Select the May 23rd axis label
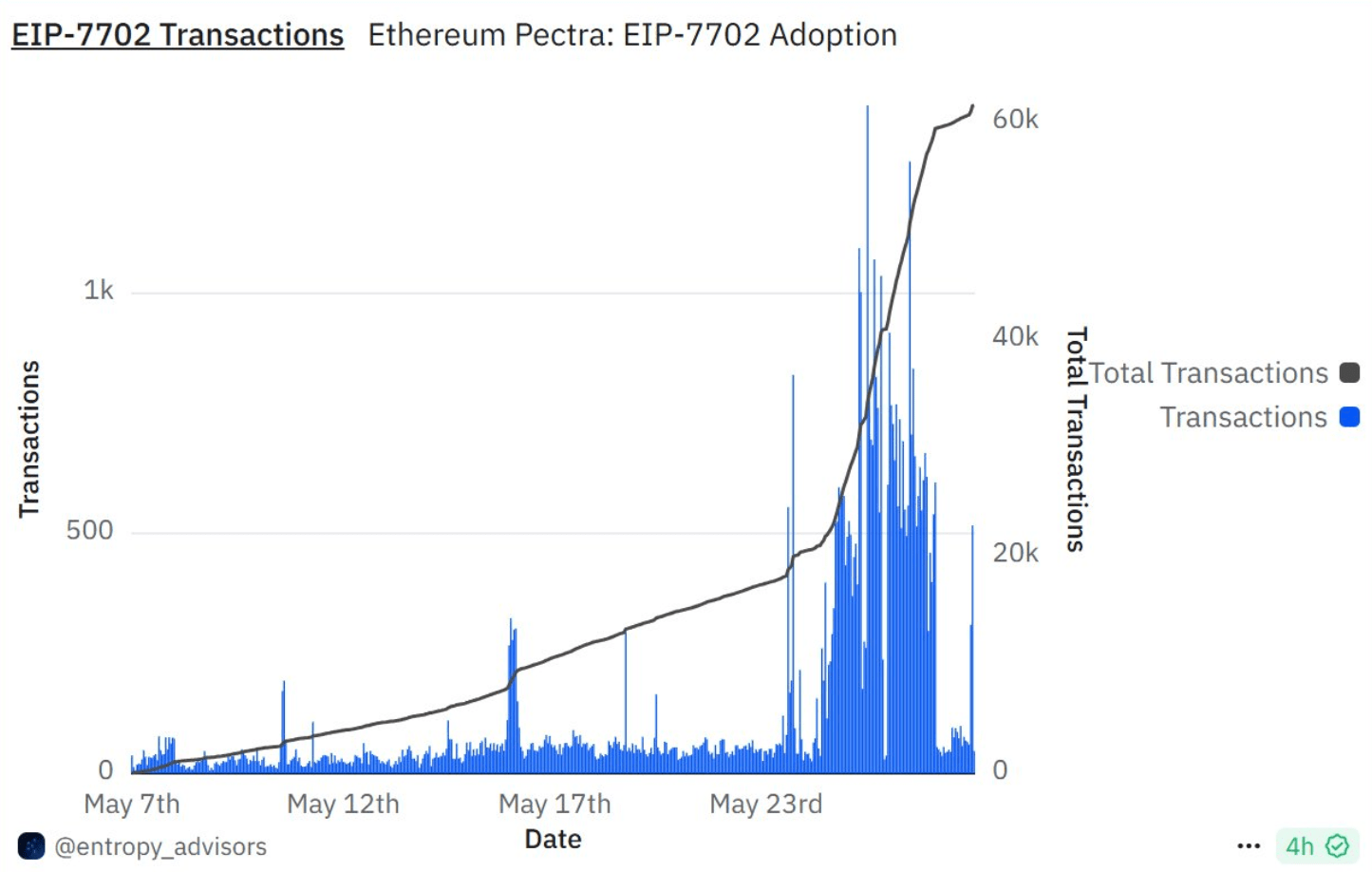The image size is (1372, 872). coord(766,804)
